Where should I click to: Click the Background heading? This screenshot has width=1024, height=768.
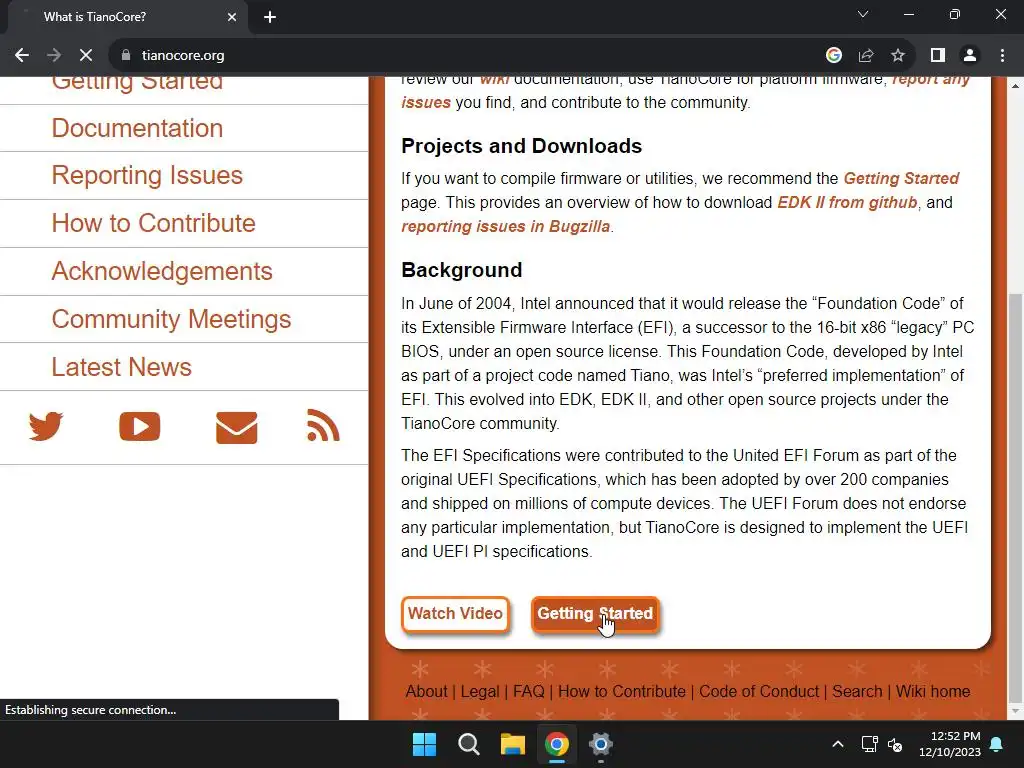coord(462,270)
